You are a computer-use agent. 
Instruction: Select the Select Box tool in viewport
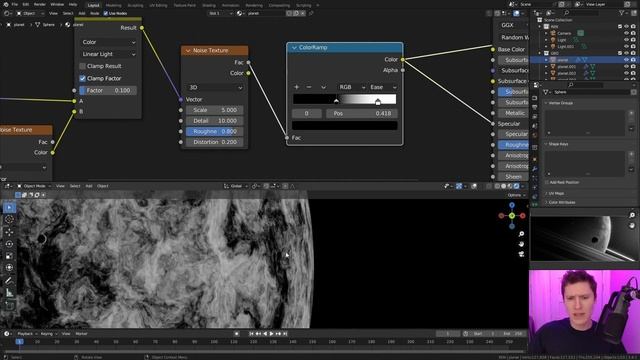9,207
